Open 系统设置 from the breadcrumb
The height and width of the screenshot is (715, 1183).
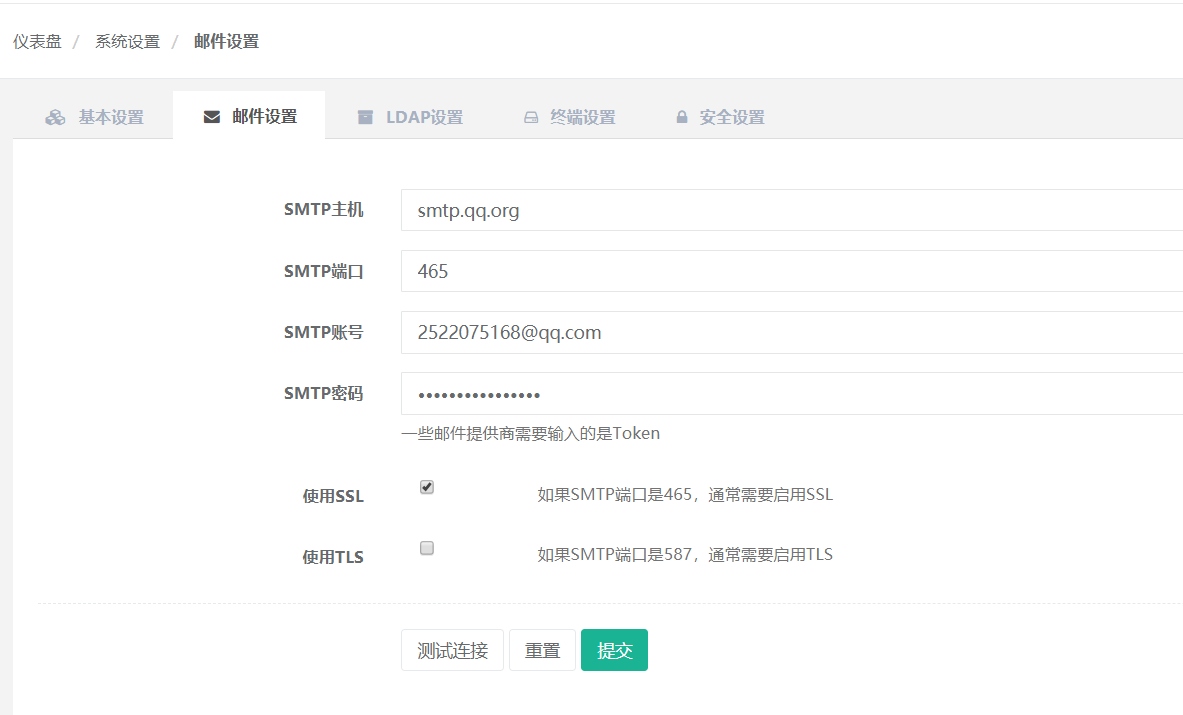[127, 41]
